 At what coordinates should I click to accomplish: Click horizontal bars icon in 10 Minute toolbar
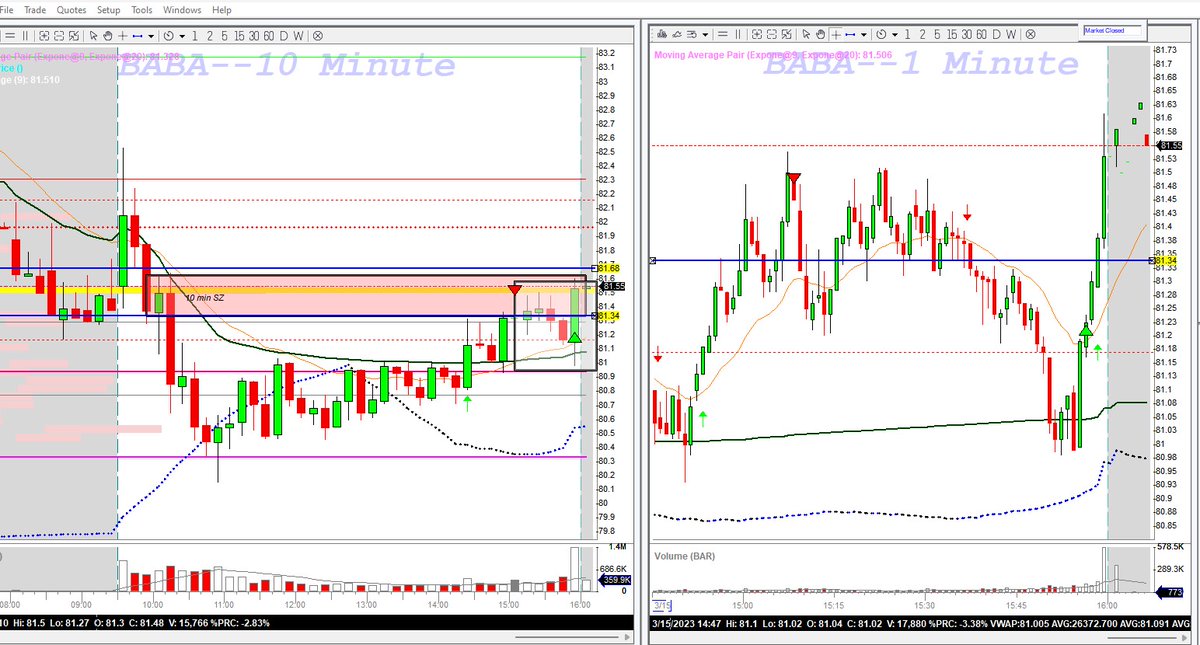(x=10, y=36)
